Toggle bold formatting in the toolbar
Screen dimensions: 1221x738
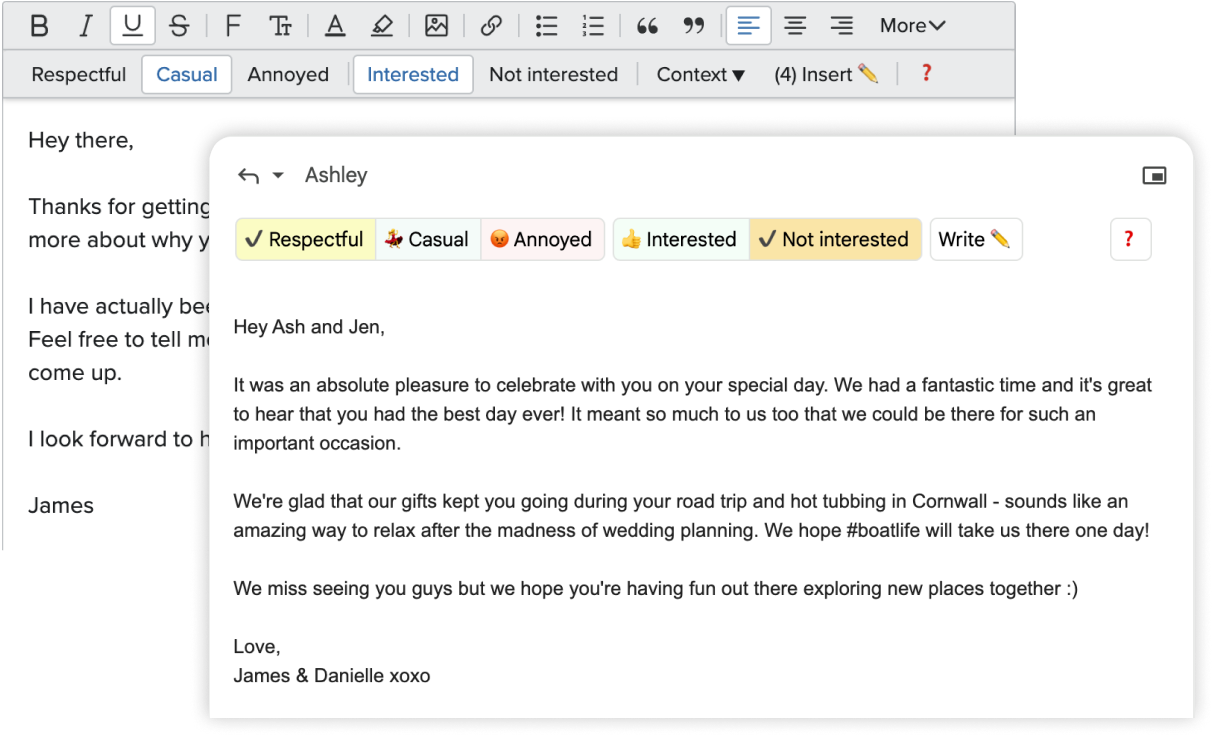tap(39, 26)
